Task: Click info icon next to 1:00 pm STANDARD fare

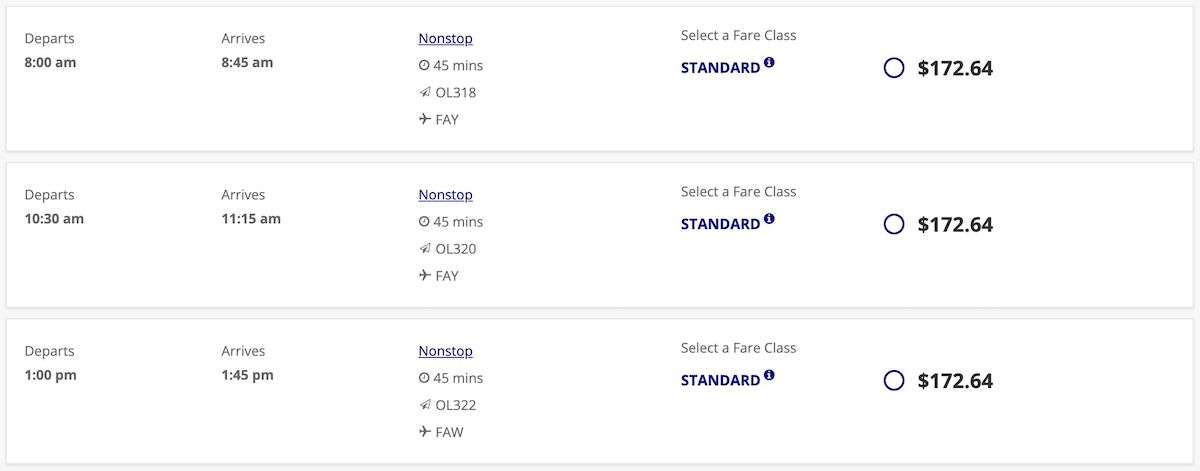Action: coord(769,375)
